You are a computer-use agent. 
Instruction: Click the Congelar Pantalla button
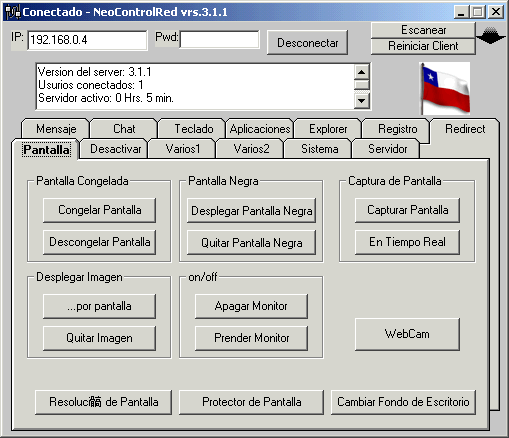point(99,210)
